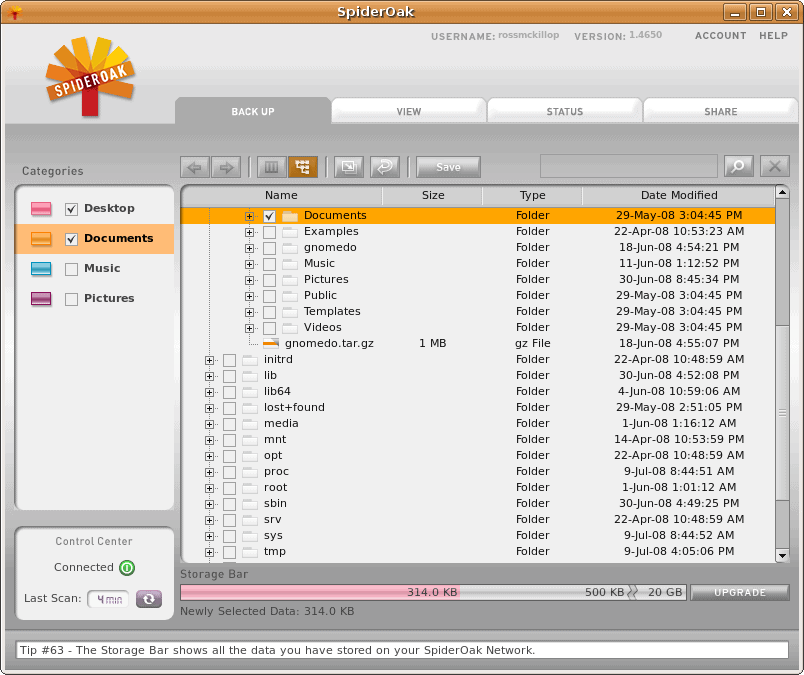This screenshot has width=804, height=675.
Task: Click the green Connected power icon
Action: click(x=127, y=568)
